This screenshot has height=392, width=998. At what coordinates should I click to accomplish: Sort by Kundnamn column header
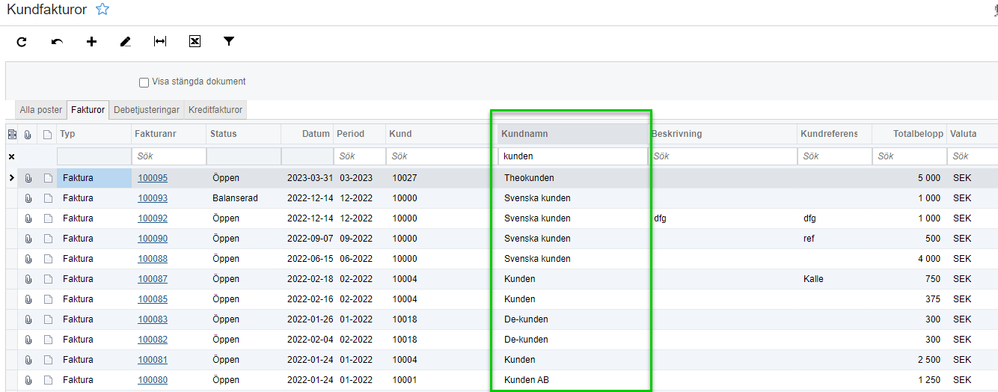(x=572, y=134)
